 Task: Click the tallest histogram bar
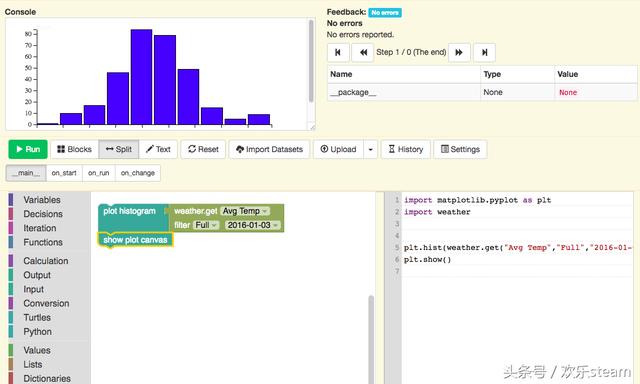tap(141, 77)
